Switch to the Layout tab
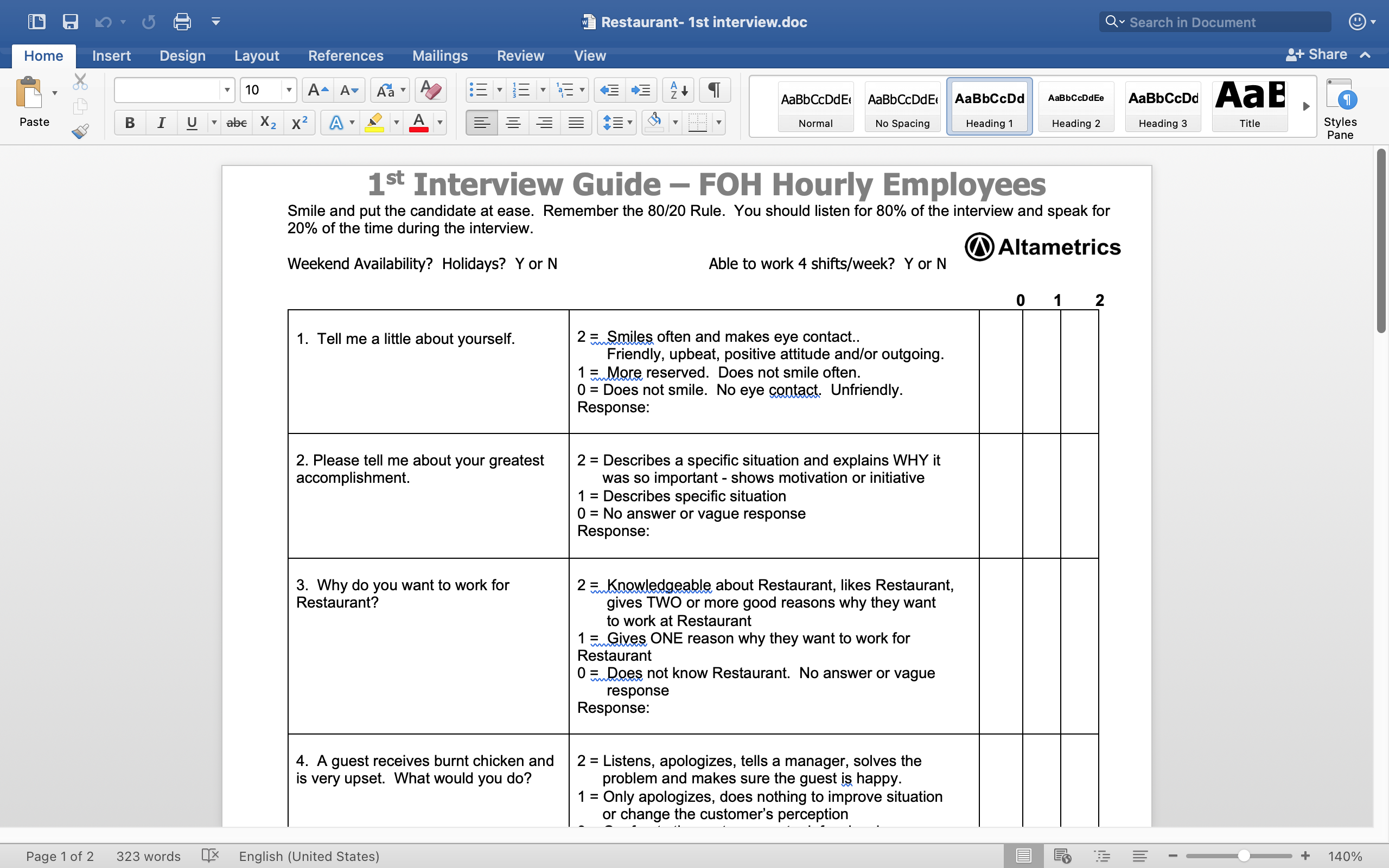Image resolution: width=1389 pixels, height=868 pixels. [x=257, y=56]
